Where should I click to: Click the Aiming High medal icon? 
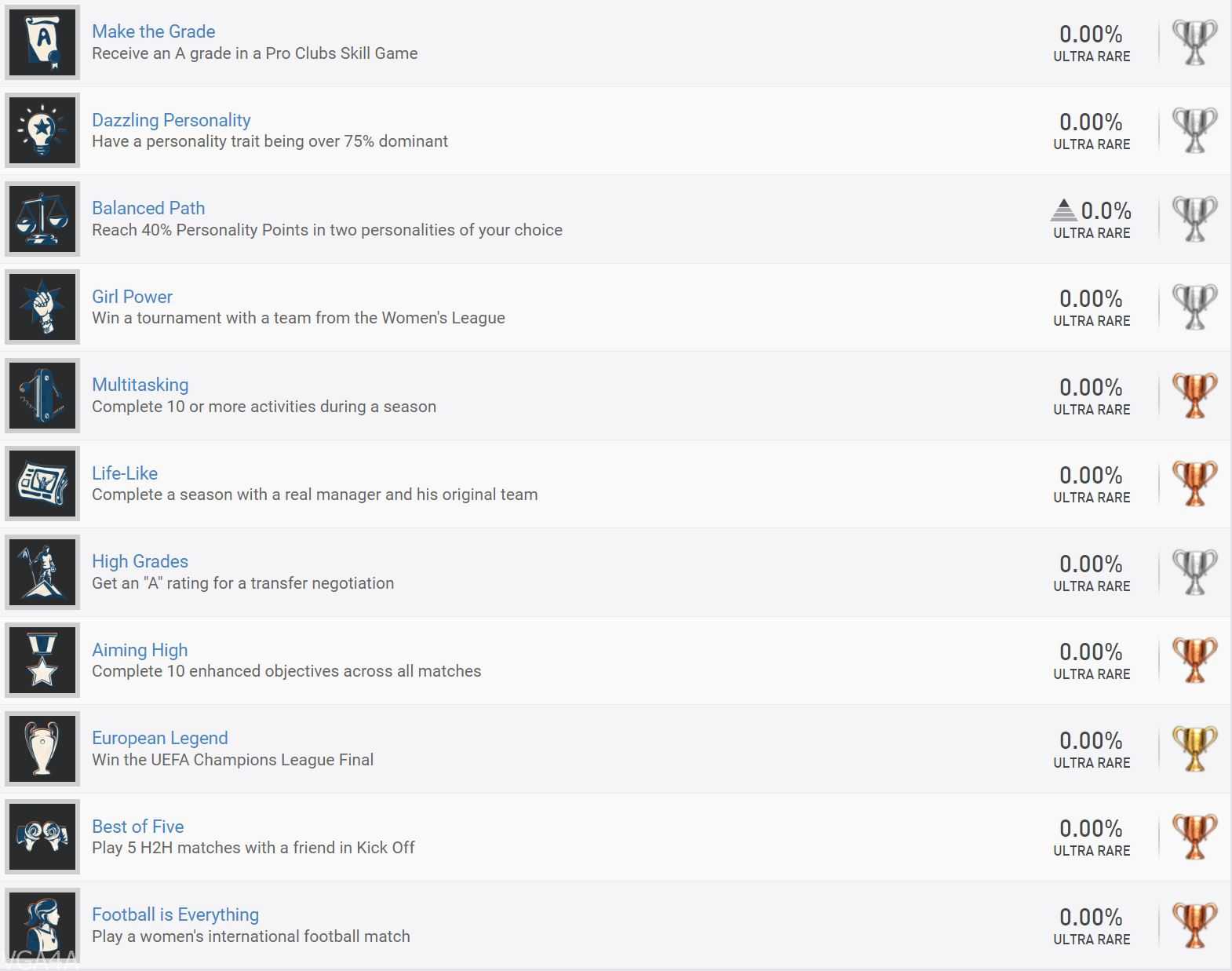coord(42,660)
